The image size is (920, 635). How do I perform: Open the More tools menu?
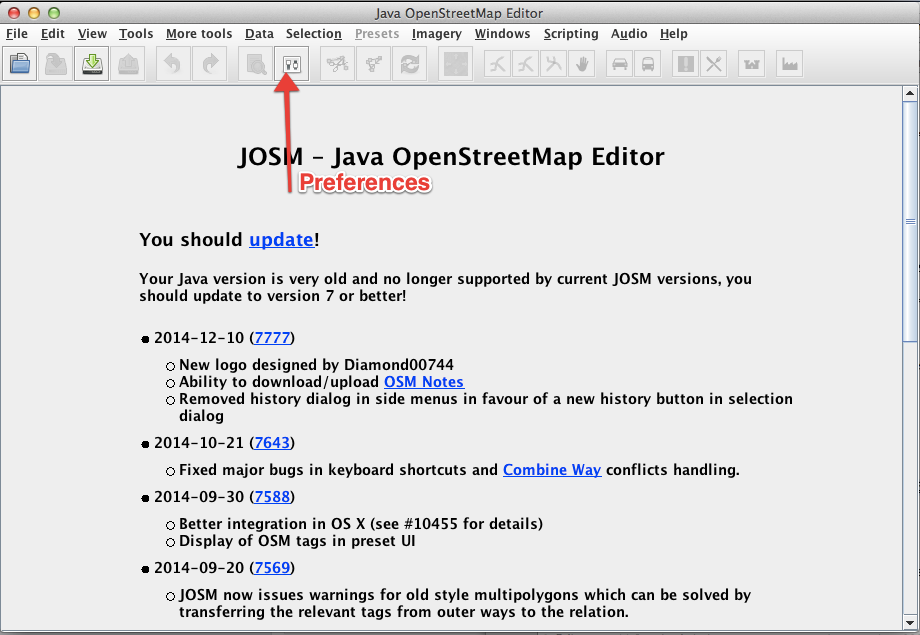point(199,34)
